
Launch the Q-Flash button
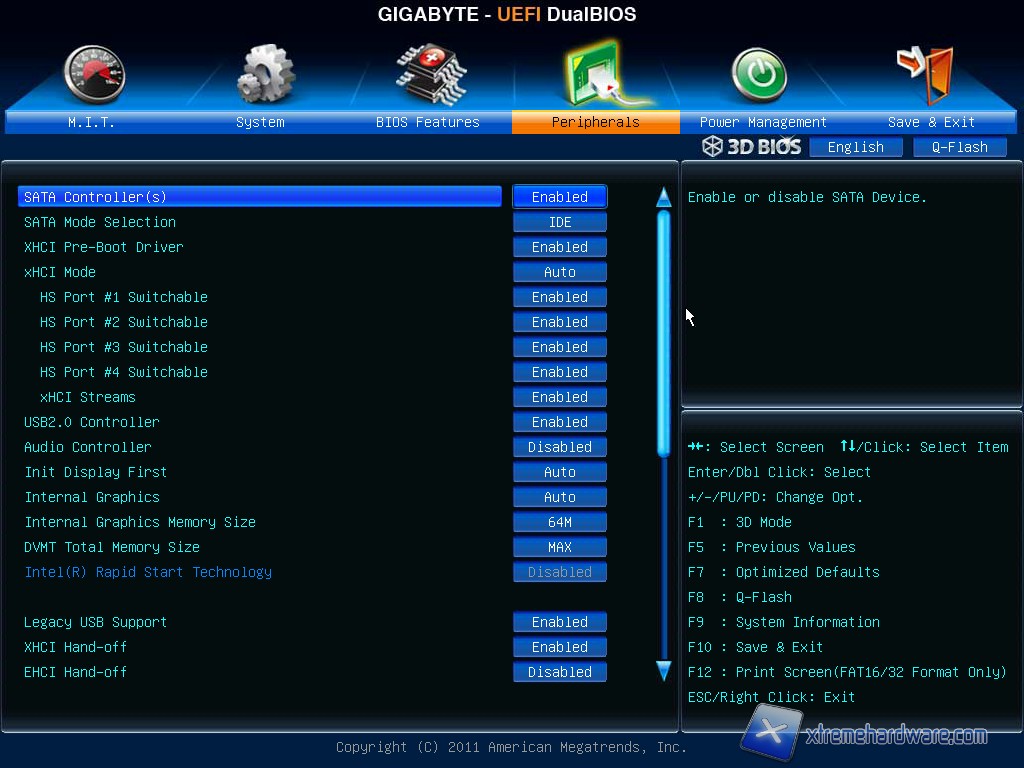pyautogui.click(x=959, y=147)
